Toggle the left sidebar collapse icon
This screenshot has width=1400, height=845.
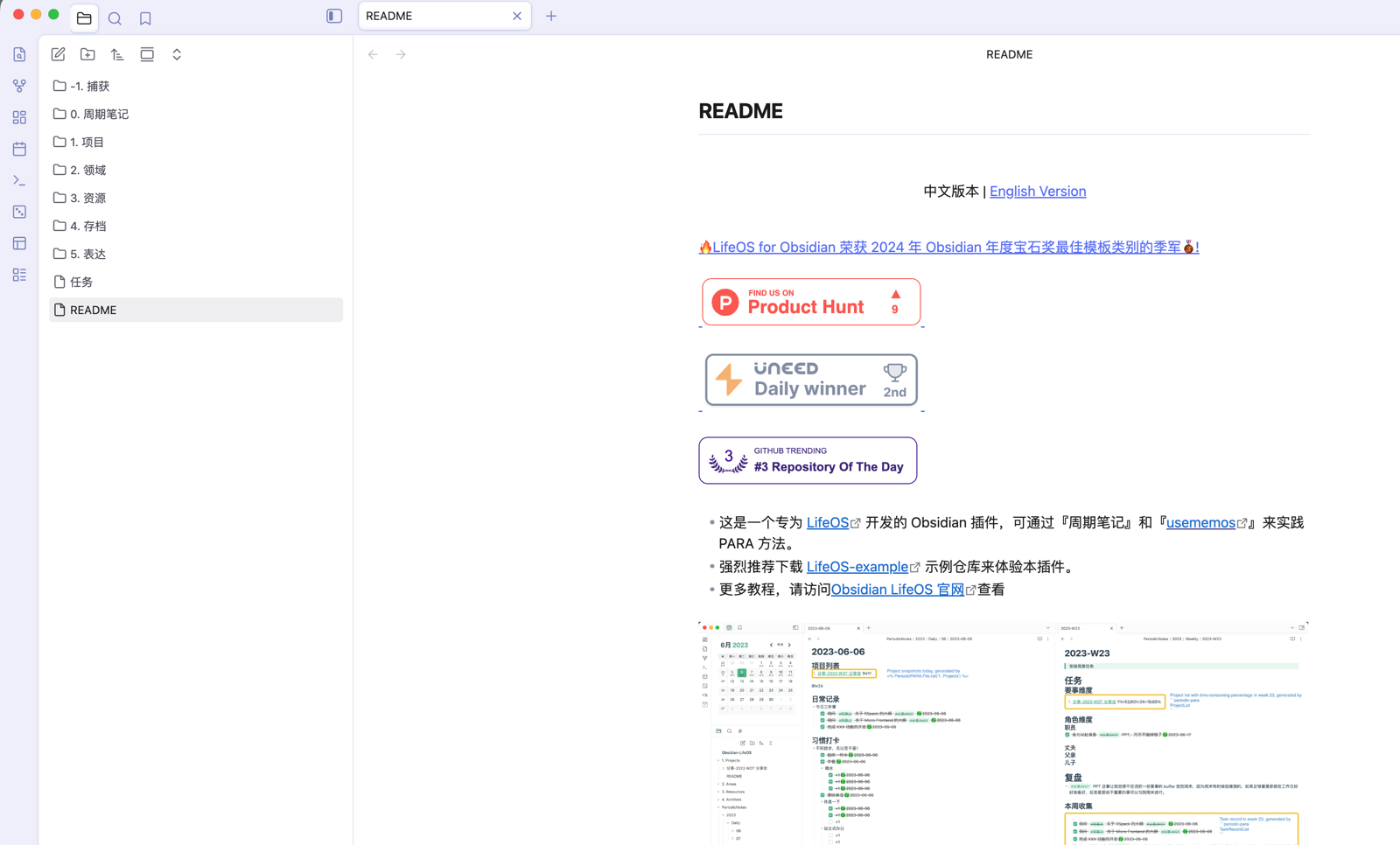[x=334, y=16]
